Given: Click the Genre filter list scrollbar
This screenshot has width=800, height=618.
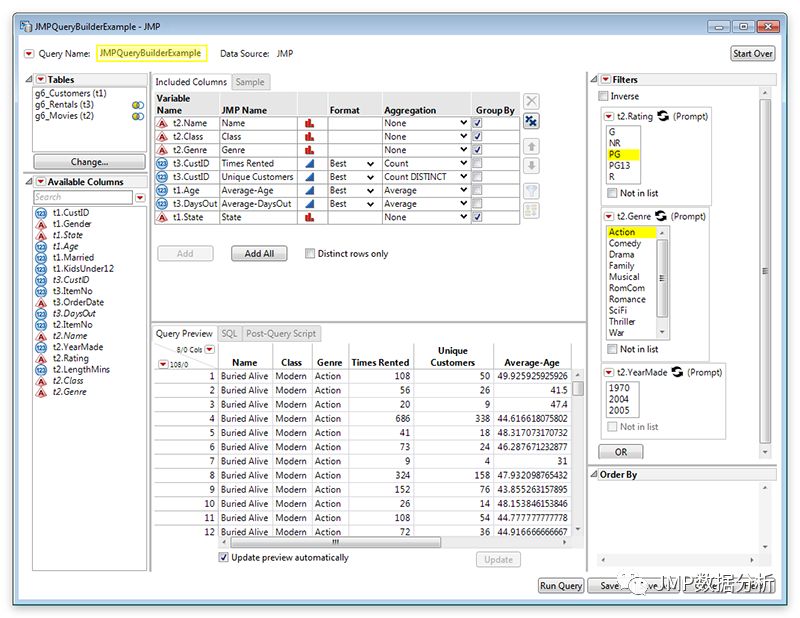Looking at the screenshot, I should 662,277.
